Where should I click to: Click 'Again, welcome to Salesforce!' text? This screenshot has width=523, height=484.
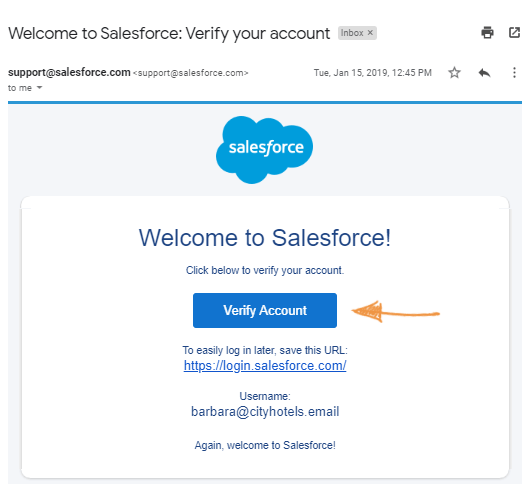265,445
